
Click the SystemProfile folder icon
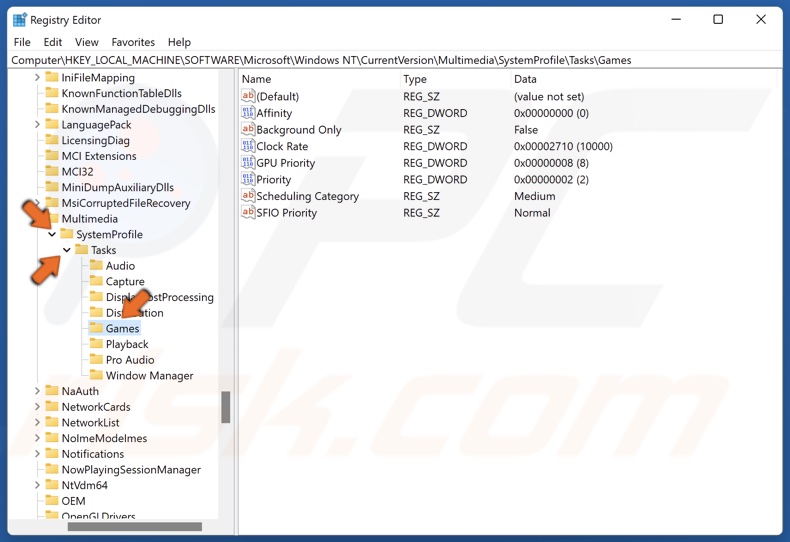(67, 234)
